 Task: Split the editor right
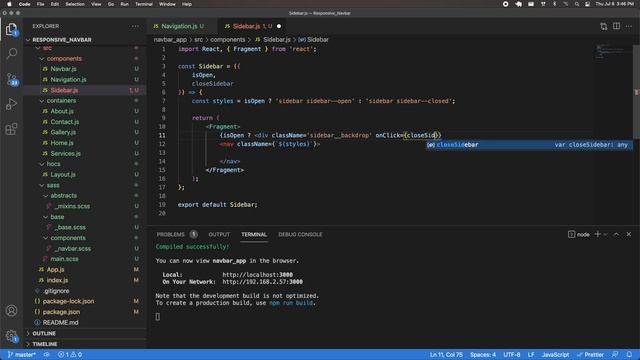pyautogui.click(x=616, y=26)
